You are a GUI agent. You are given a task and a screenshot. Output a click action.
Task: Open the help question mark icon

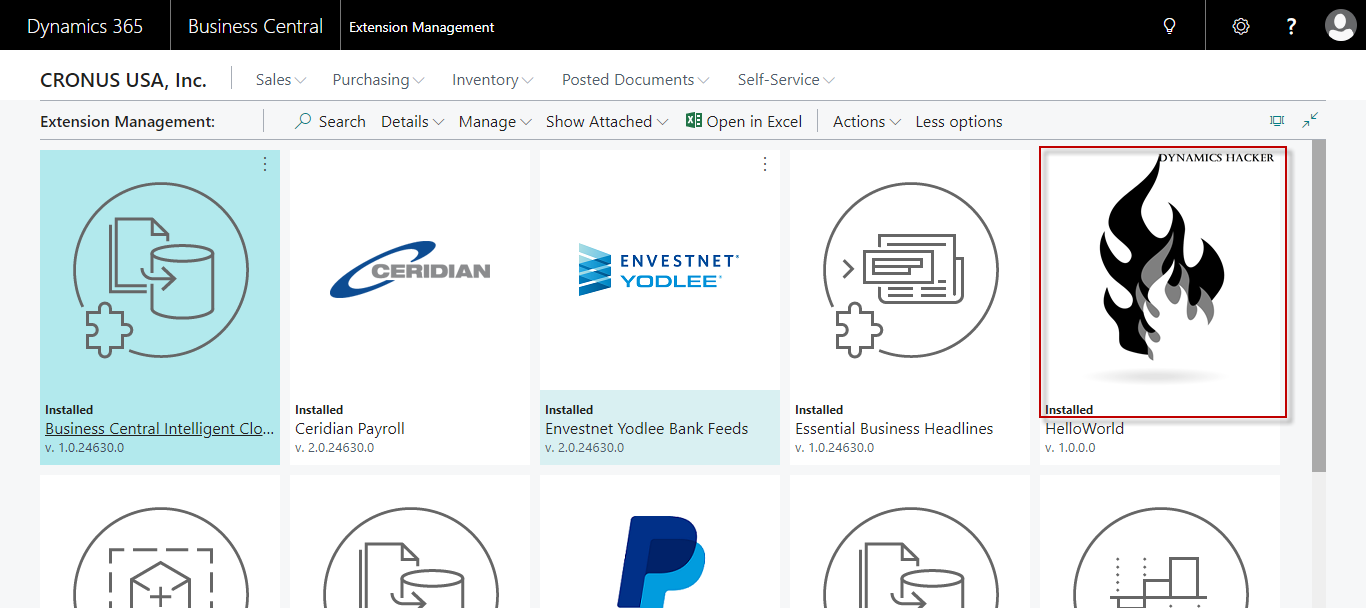point(1291,26)
